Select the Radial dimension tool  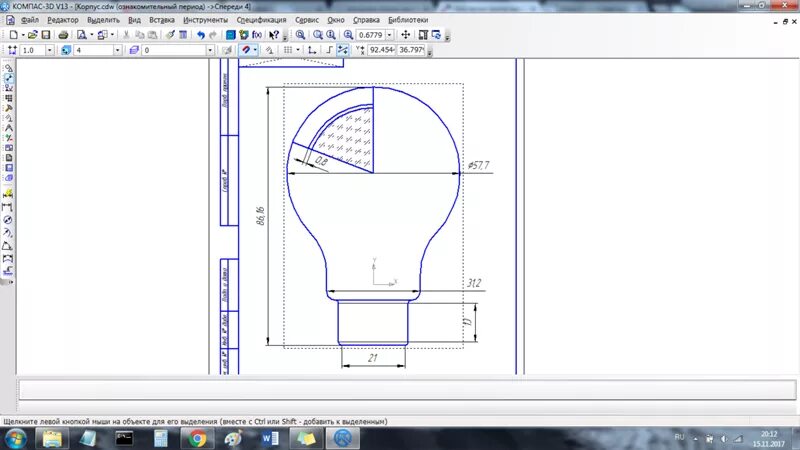pos(8,233)
